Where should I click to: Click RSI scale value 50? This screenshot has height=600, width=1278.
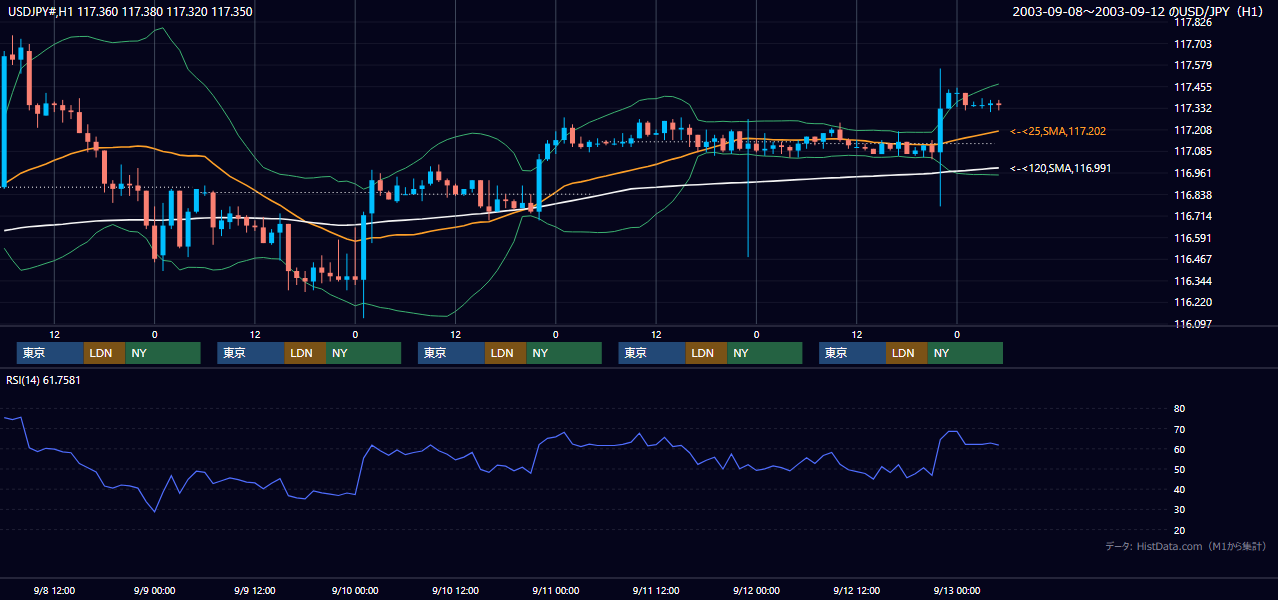pyautogui.click(x=1180, y=469)
